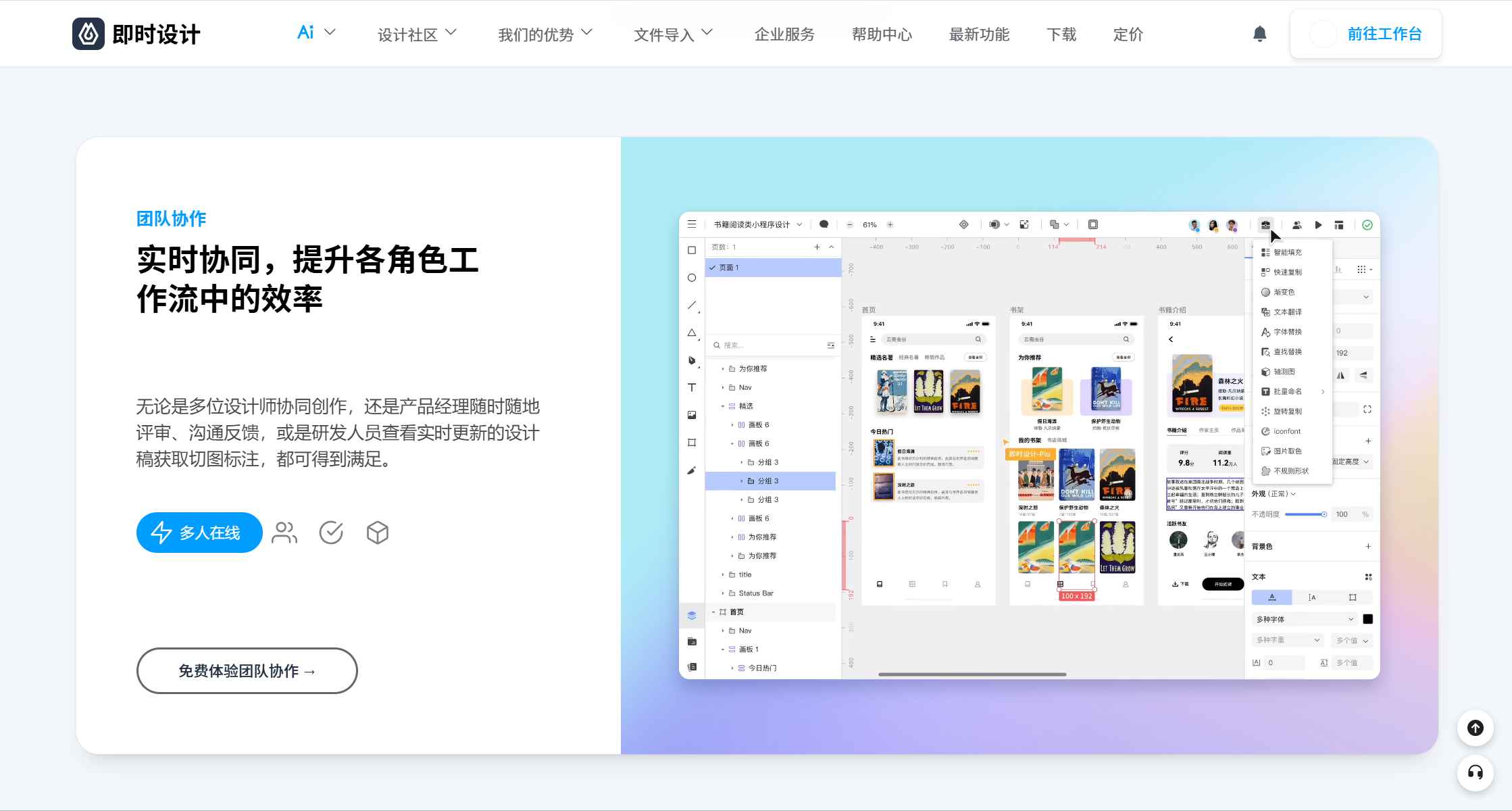Expand the 精选 layer group
This screenshot has width=1512, height=811.
pyautogui.click(x=722, y=406)
